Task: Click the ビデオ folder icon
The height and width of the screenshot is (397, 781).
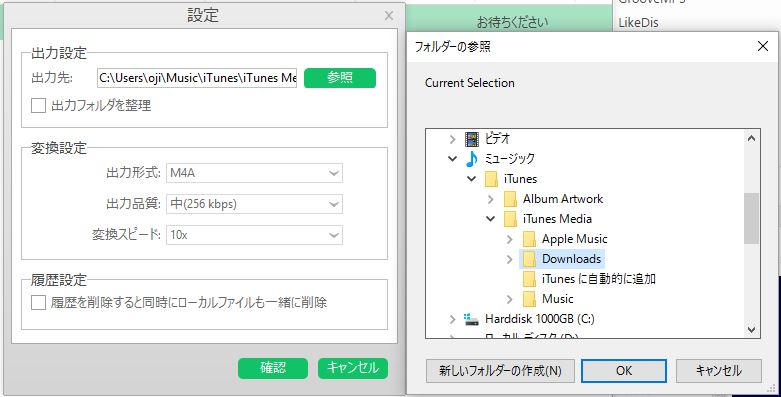Action: point(471,138)
